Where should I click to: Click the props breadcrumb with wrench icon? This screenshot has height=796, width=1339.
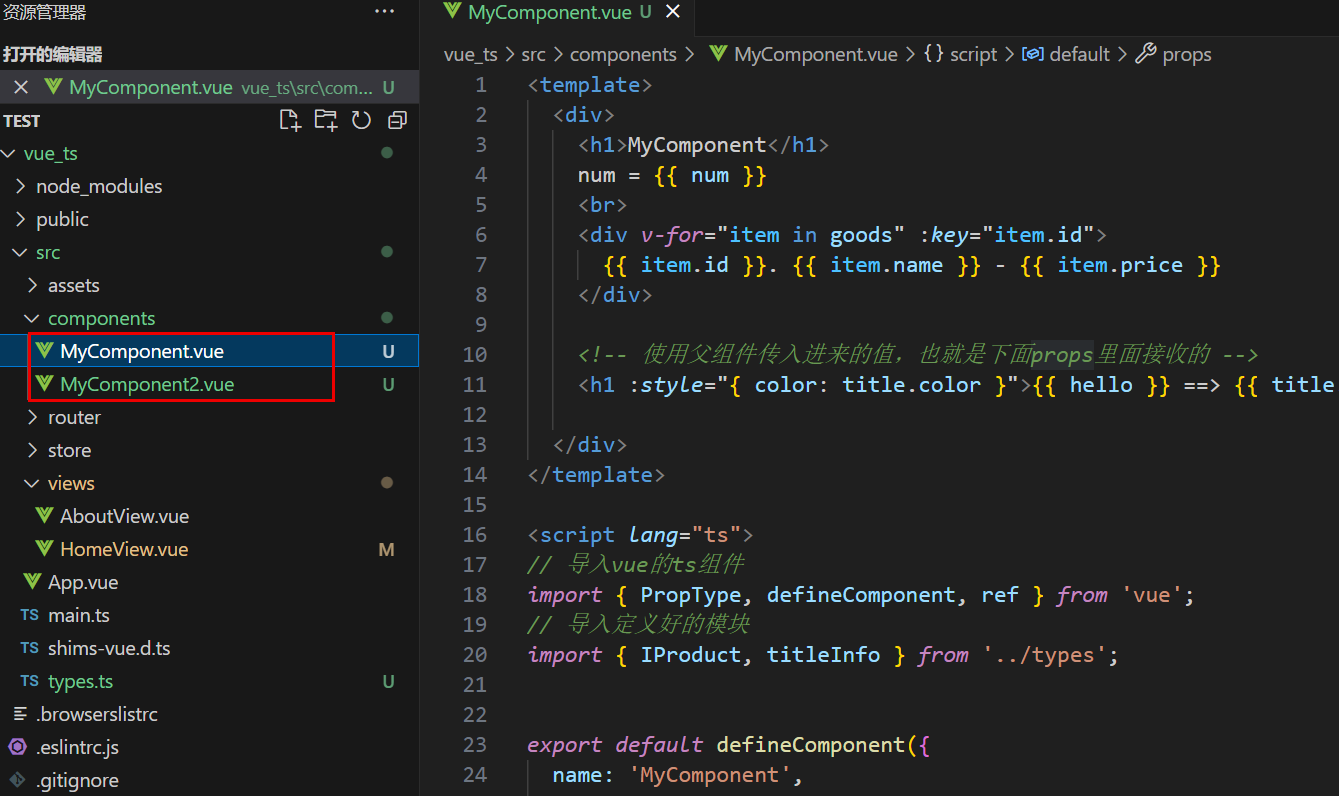[x=1174, y=54]
